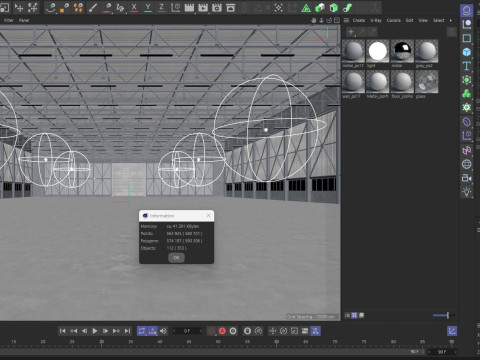This screenshot has width=480, height=360.
Task: Click the green S-shaped plugin icon
Action: [347, 8]
